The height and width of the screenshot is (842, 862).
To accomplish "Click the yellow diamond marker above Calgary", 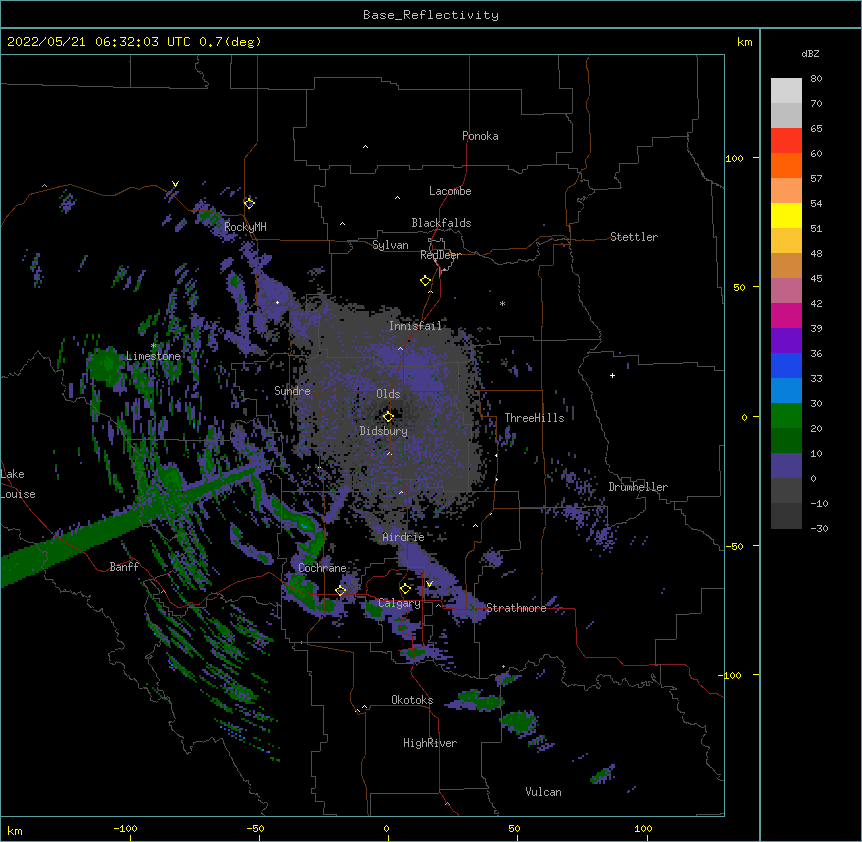I will [405, 589].
